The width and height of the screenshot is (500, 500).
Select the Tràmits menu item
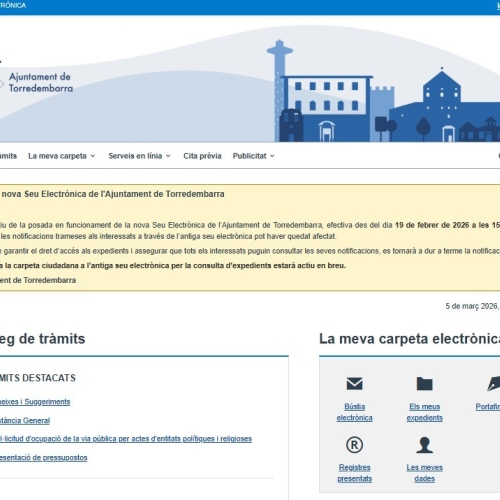[x=8, y=156]
